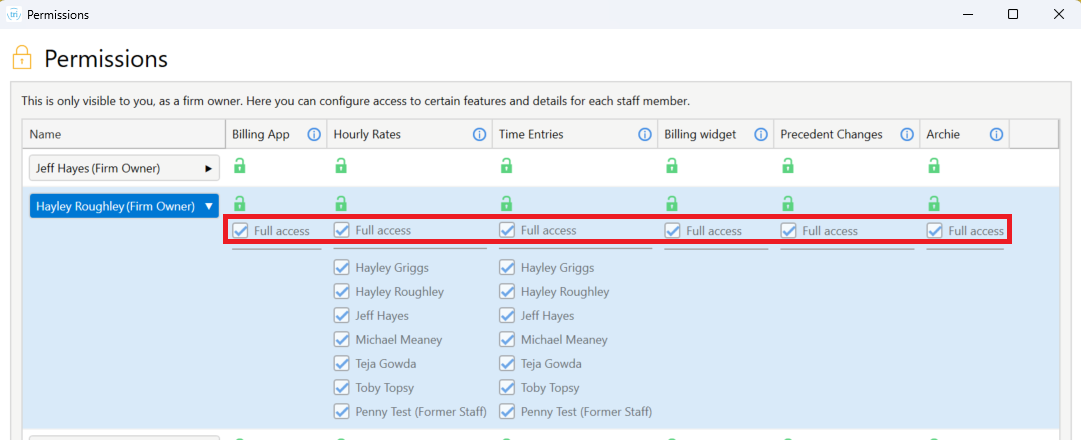Uncheck Hayley Griggs under Hourly Rates
Viewport: 1081px width, 440px height.
[341, 268]
